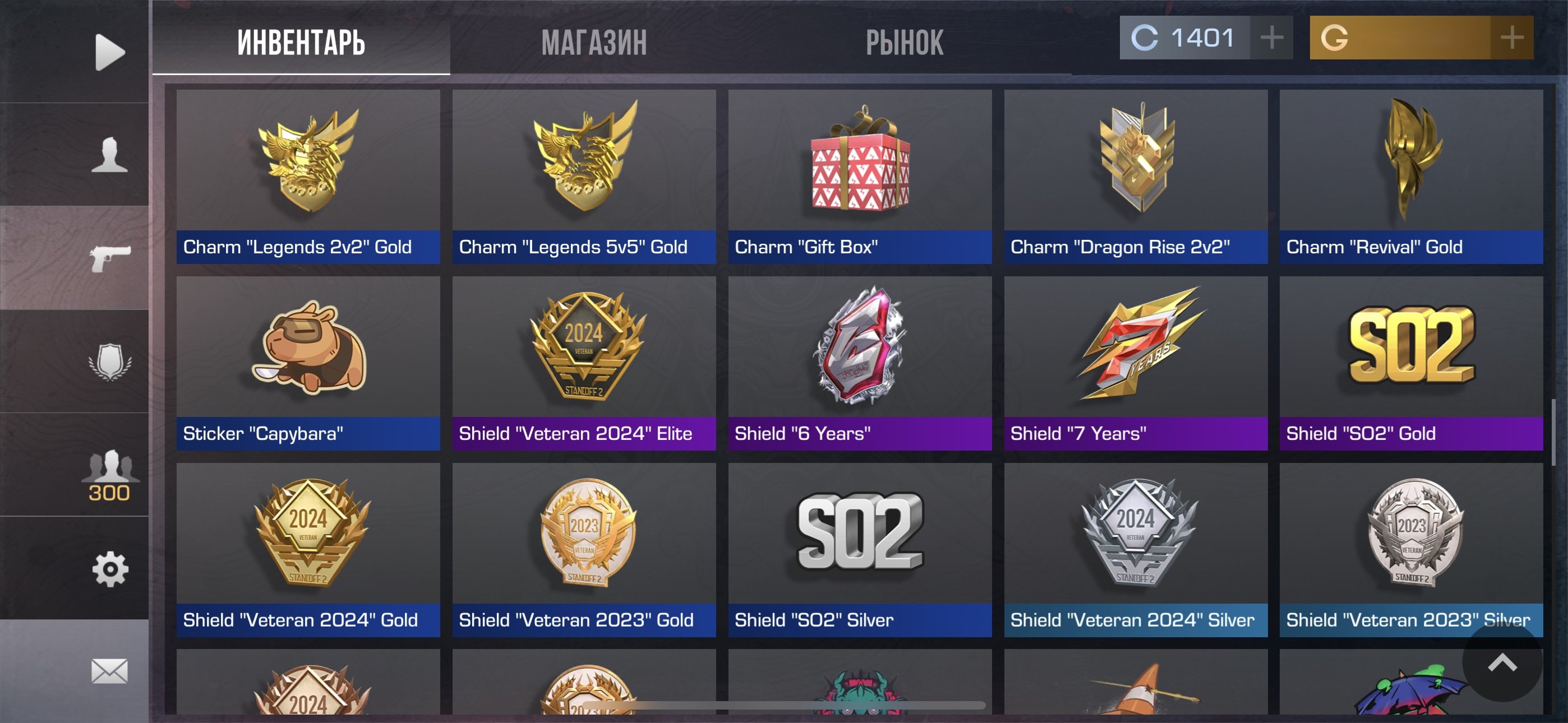Open the settings gear icon

click(x=109, y=569)
